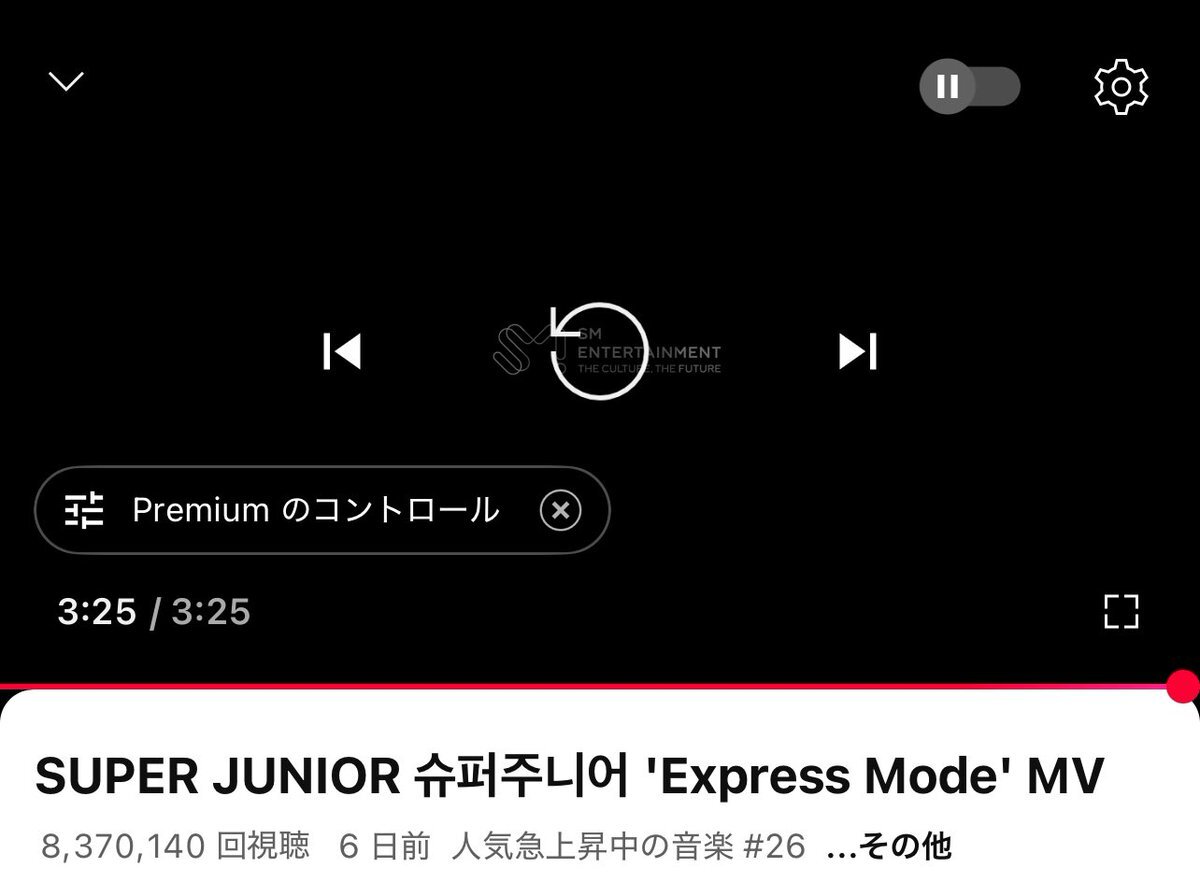Replay the video with the circular arrow
The image size is (1200, 896).
tap(598, 352)
